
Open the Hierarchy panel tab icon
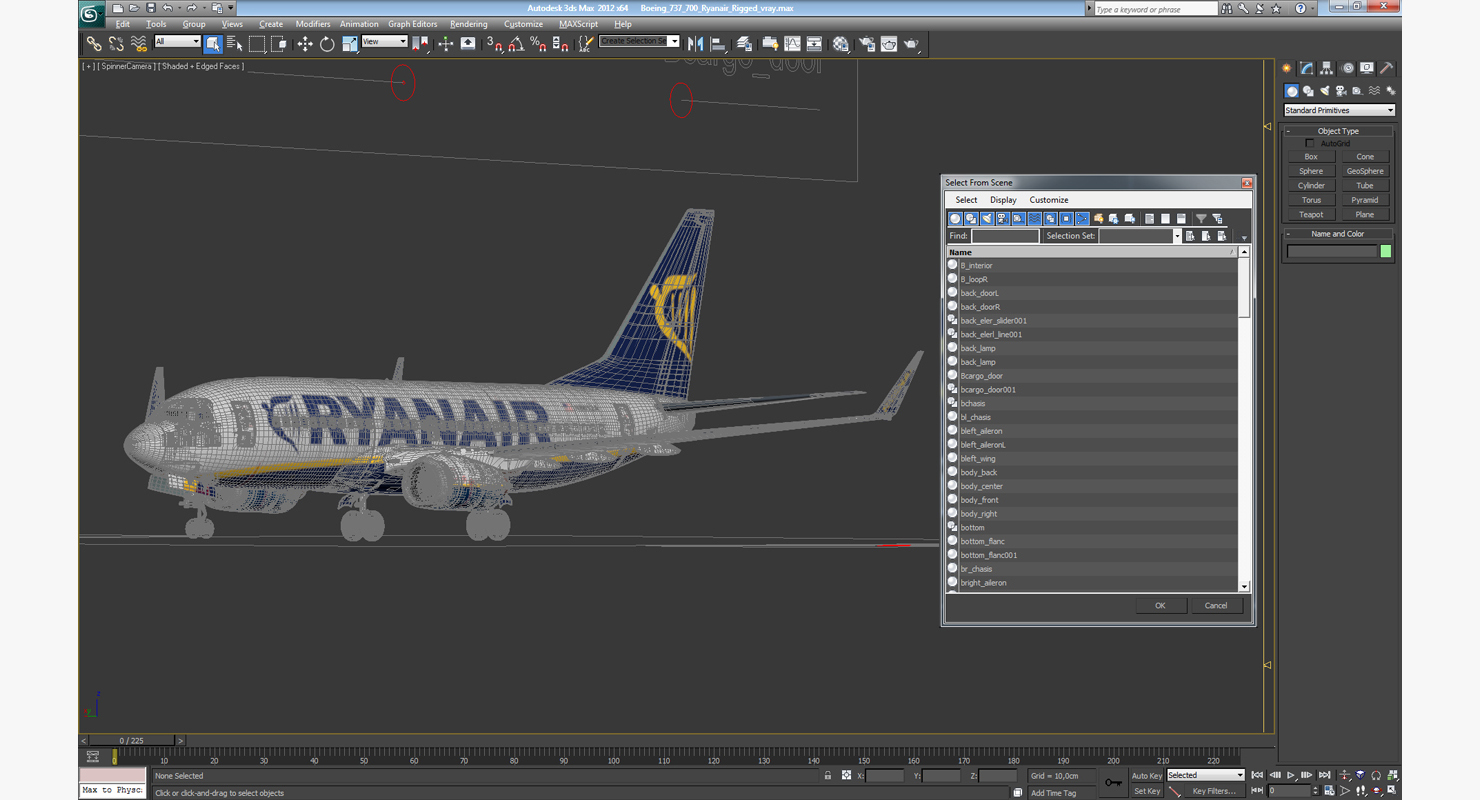tap(1327, 69)
